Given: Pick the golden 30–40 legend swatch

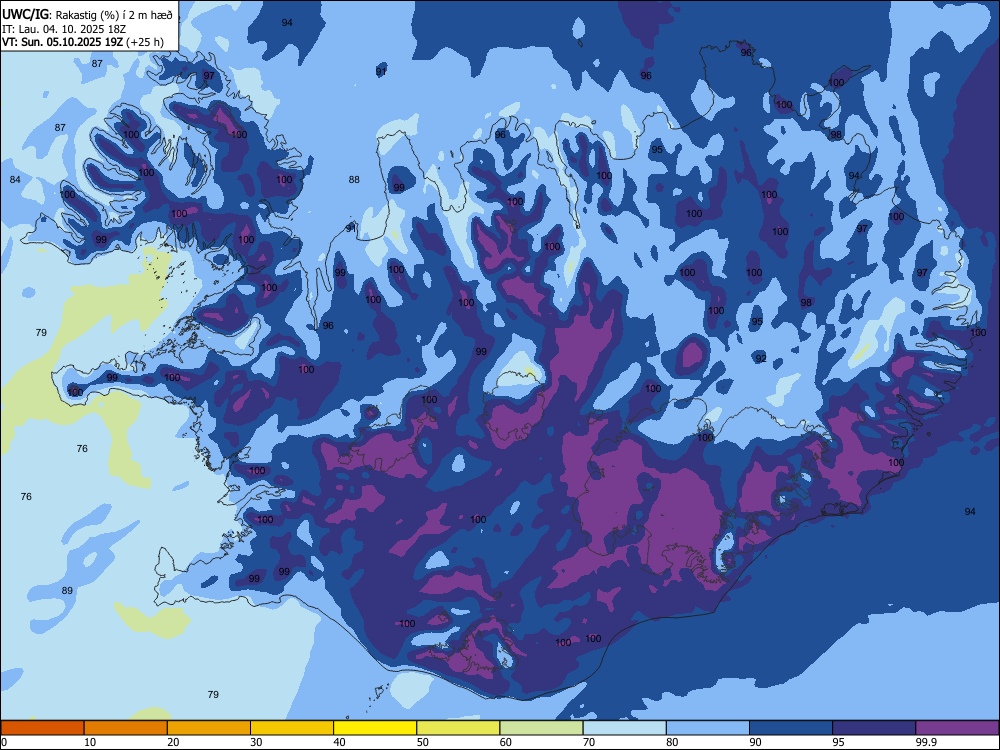Looking at the screenshot, I should point(292,728).
